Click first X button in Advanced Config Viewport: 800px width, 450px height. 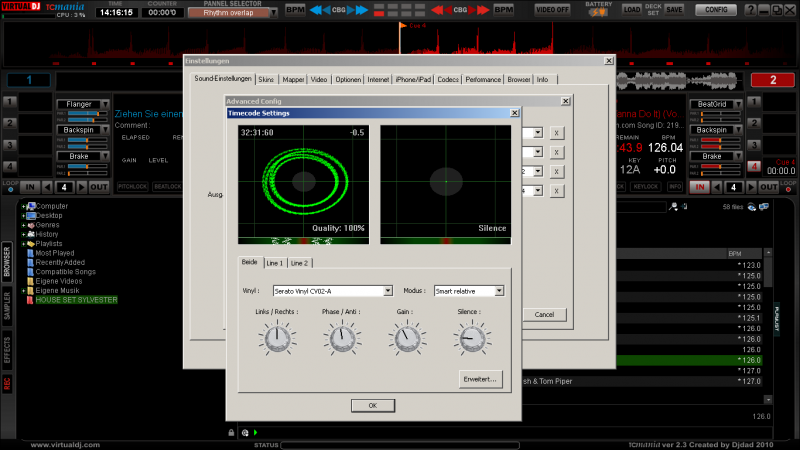click(x=557, y=133)
